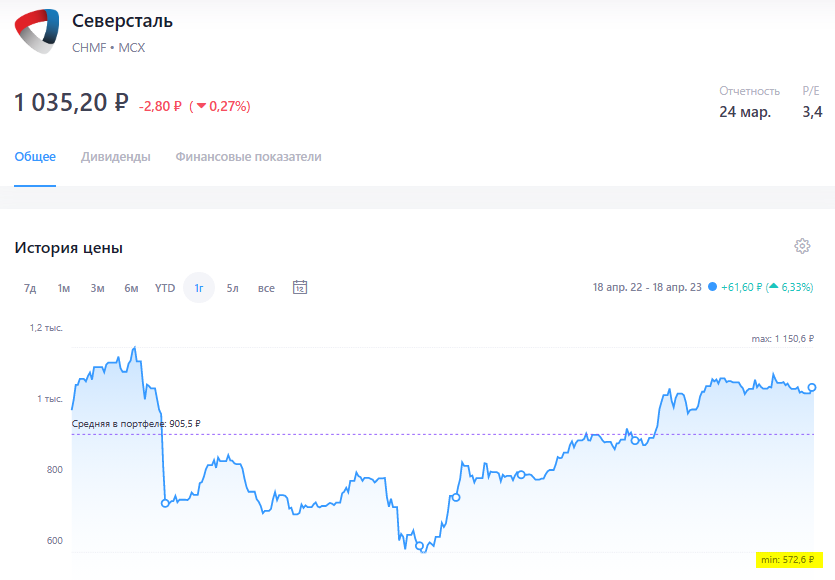
Task: Select the 1г chart period
Action: point(199,288)
